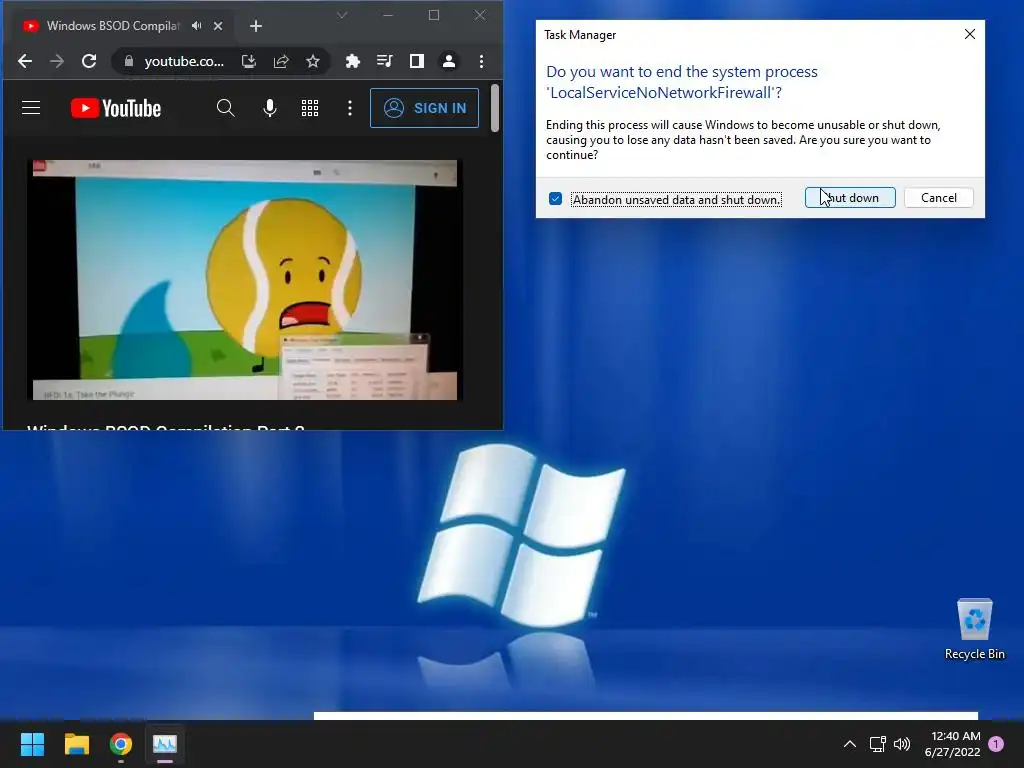Open a new Chrome tab
1024x768 pixels.
pyautogui.click(x=256, y=26)
